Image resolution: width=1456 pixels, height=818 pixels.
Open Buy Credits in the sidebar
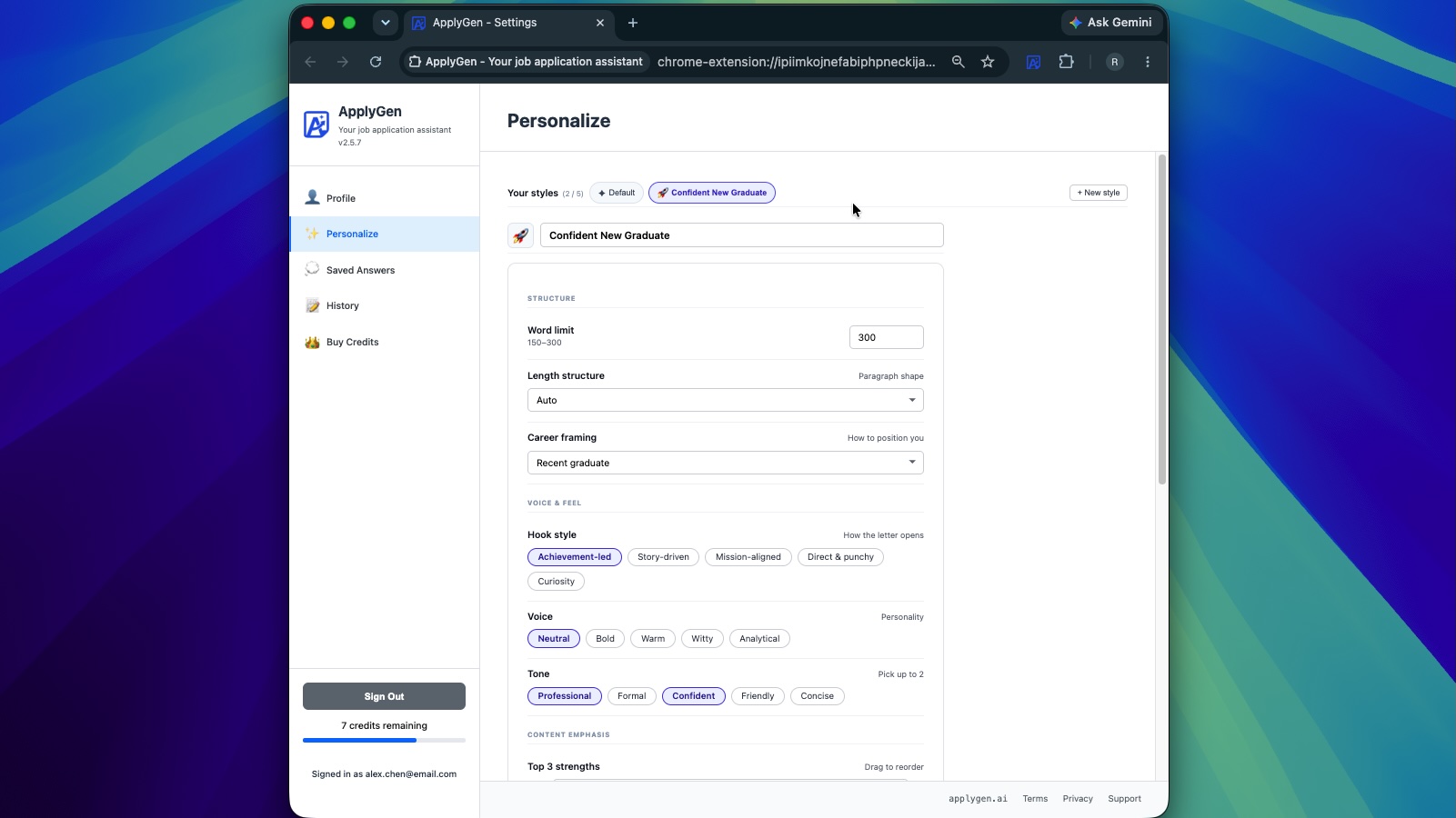[385, 342]
